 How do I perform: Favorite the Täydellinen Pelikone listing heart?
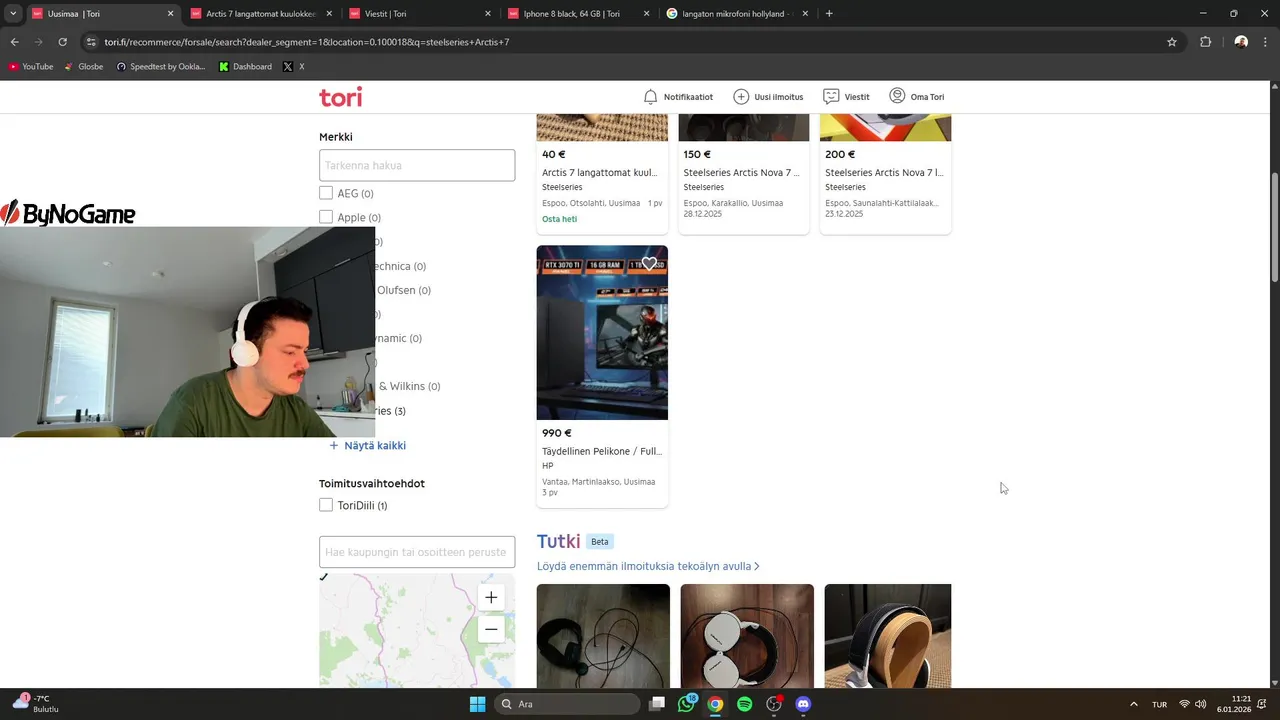[649, 264]
